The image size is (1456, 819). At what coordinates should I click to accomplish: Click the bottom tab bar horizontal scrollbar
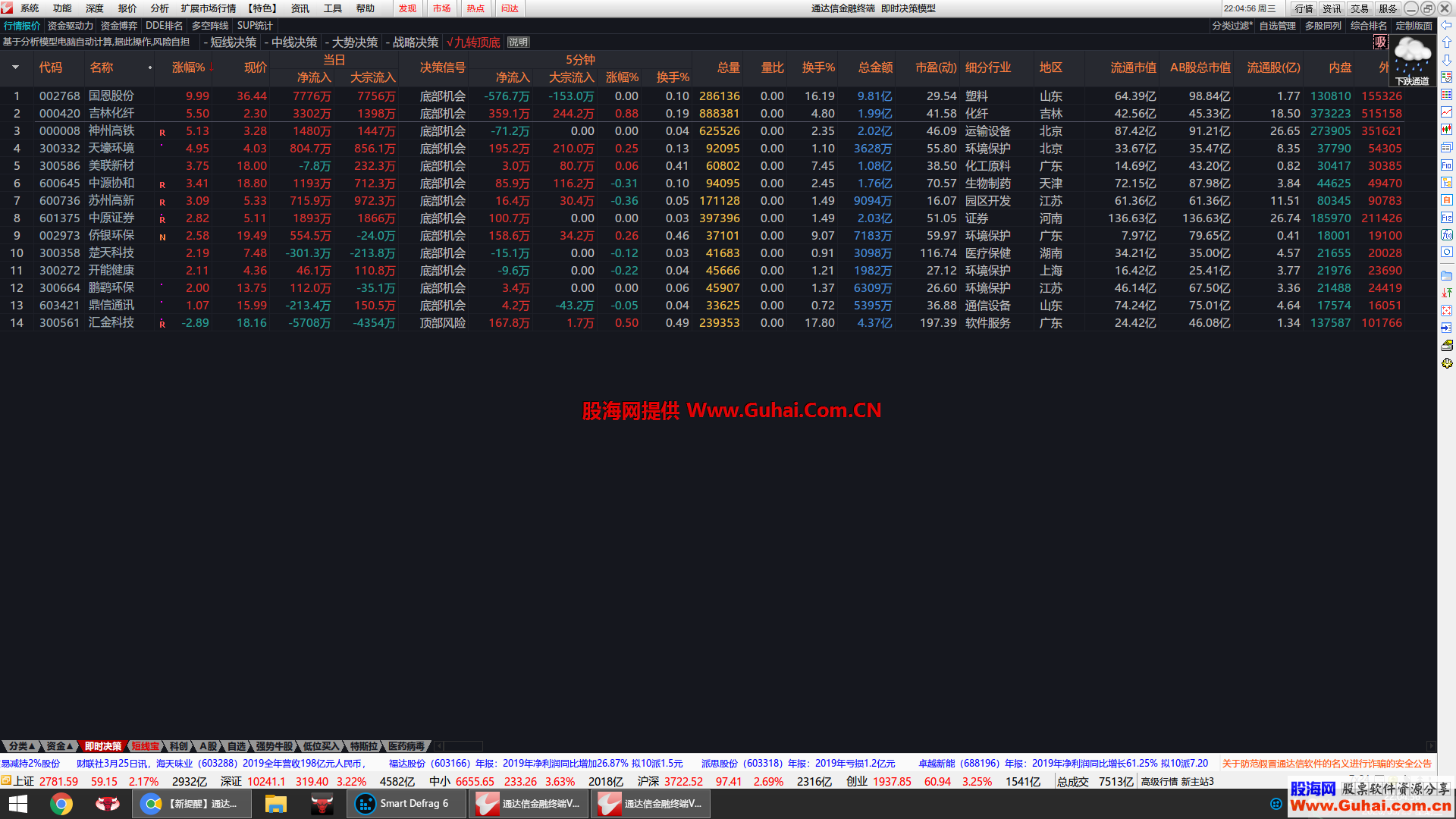click(460, 746)
